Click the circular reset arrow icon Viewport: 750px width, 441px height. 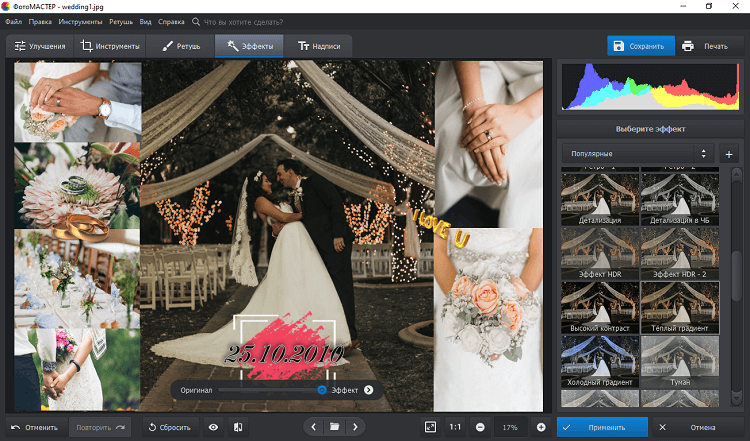coord(152,427)
